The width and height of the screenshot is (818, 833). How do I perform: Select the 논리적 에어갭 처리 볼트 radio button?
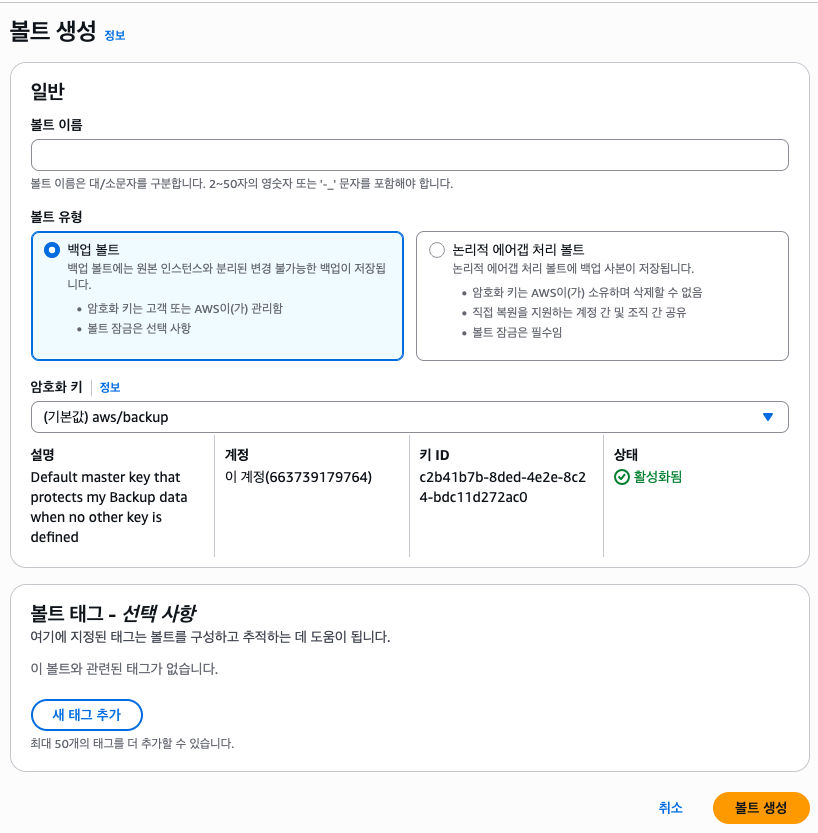[436, 250]
